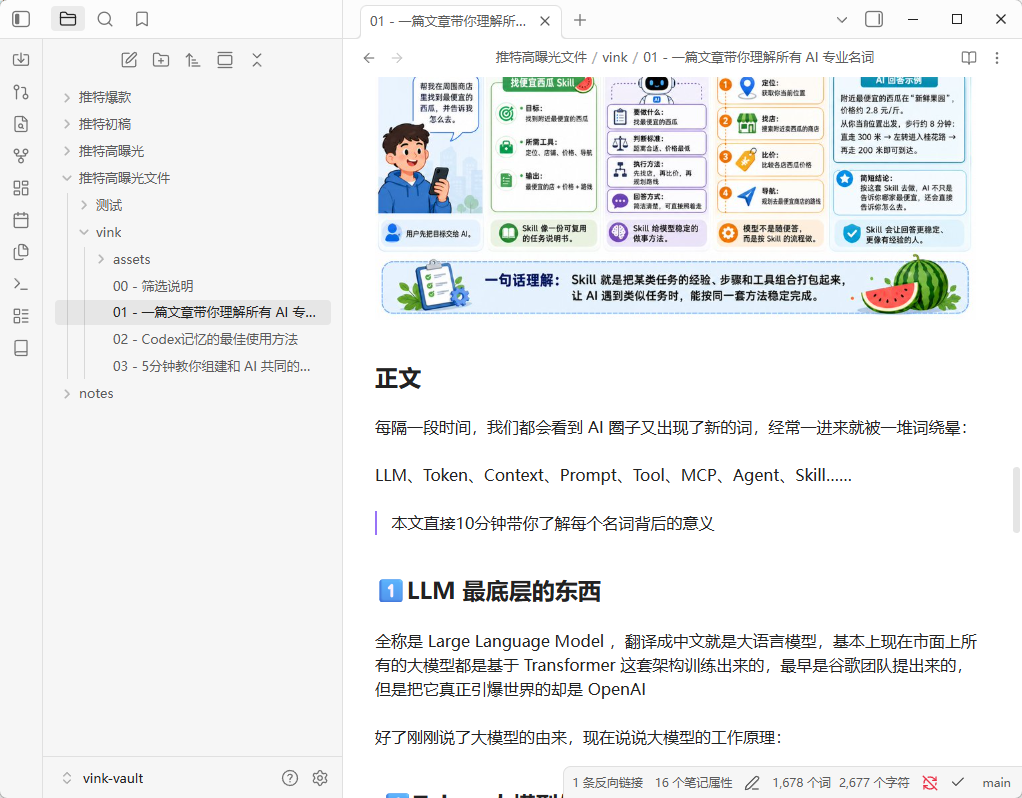Open the tab list dropdown arrow
The width and height of the screenshot is (1022, 798).
[x=841, y=20]
